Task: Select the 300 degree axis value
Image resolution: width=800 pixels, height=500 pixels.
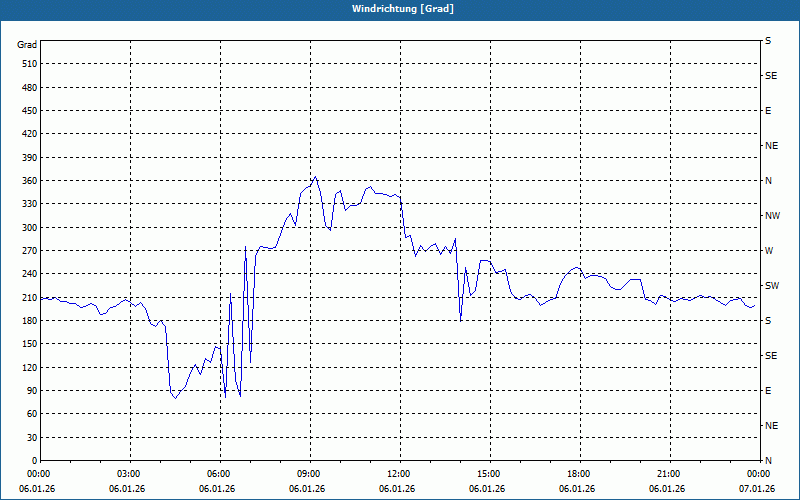Action: [x=30, y=227]
